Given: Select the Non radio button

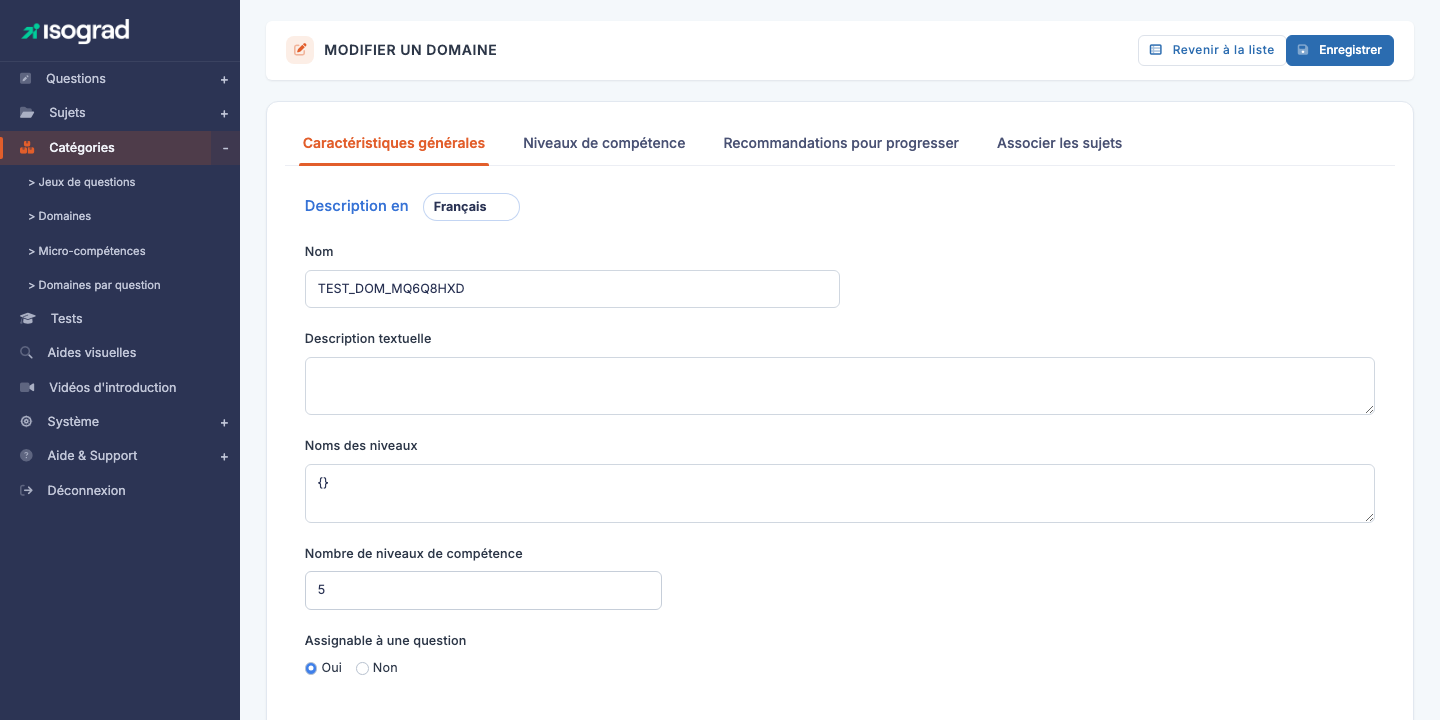Looking at the screenshot, I should (362, 668).
